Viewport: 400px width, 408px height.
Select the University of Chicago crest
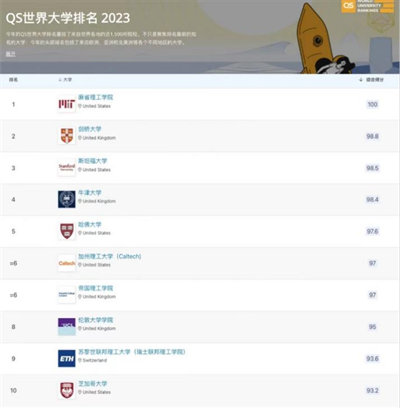(x=67, y=390)
